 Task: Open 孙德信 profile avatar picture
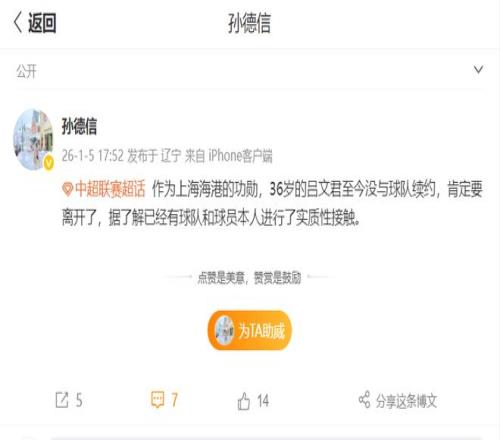33,139
